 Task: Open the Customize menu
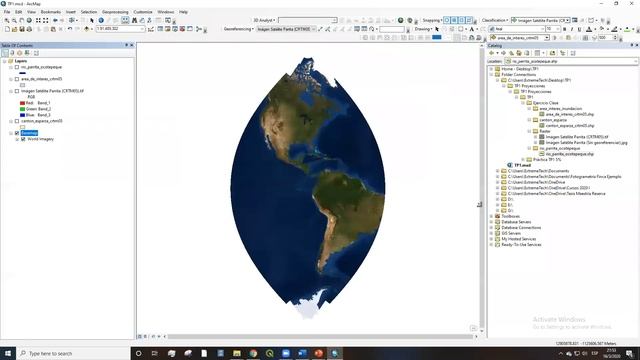(x=143, y=12)
